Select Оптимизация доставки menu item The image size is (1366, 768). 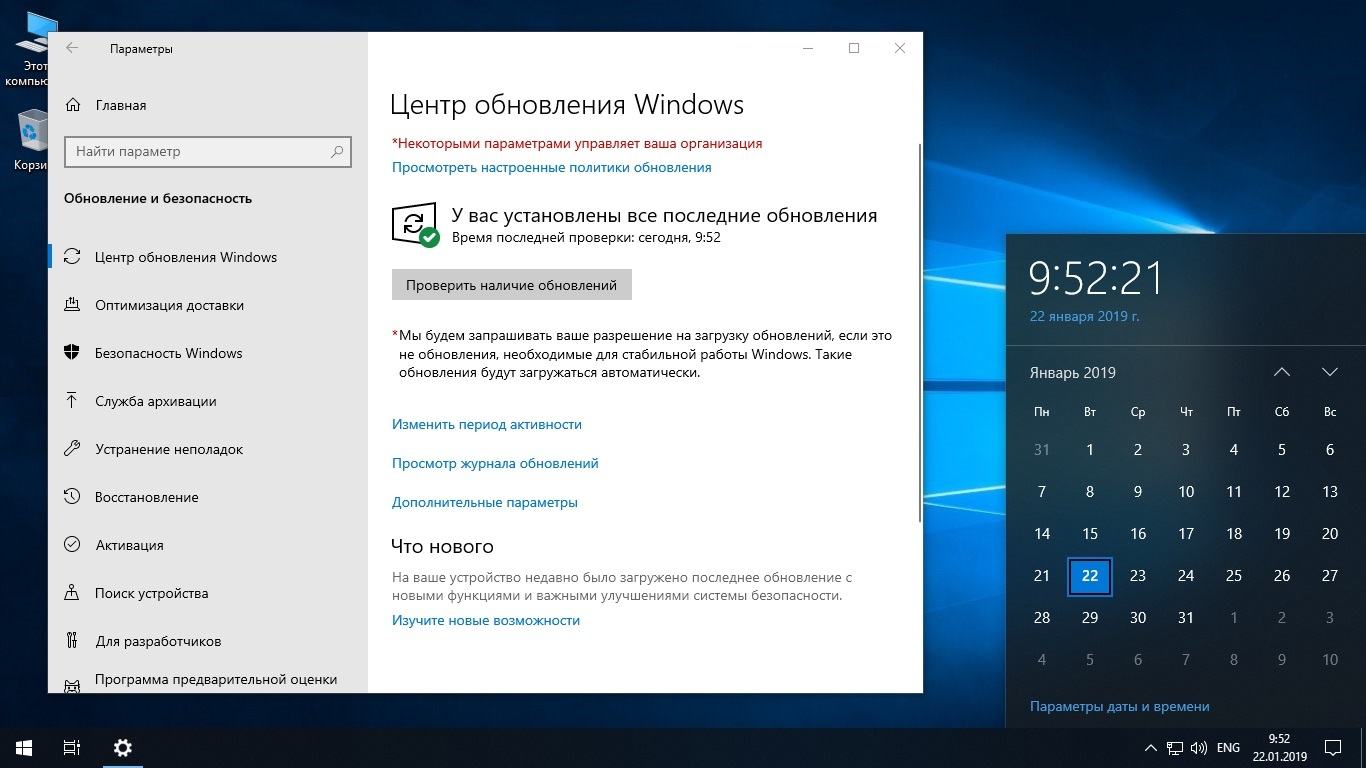(x=208, y=305)
